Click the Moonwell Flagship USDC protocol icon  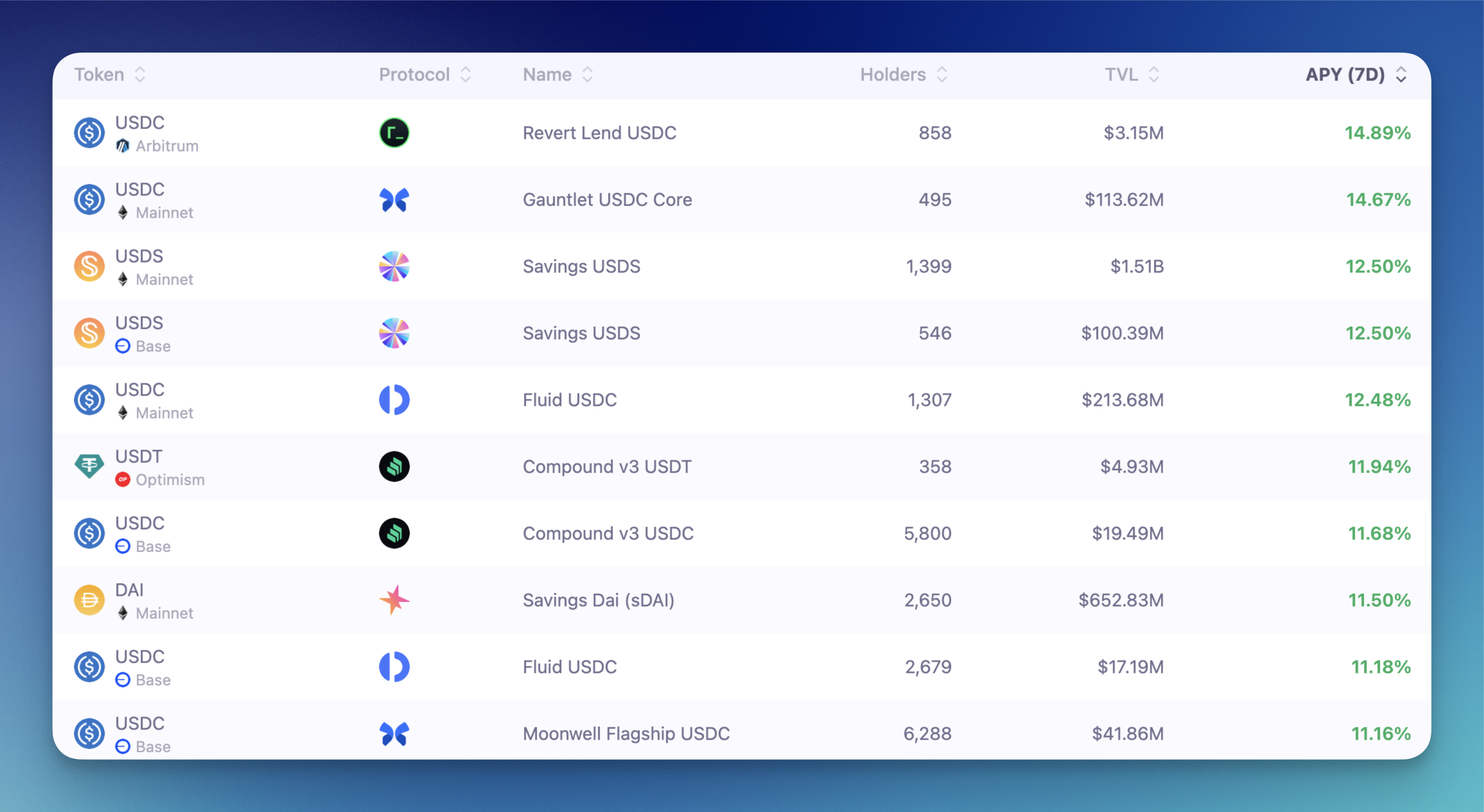click(394, 734)
